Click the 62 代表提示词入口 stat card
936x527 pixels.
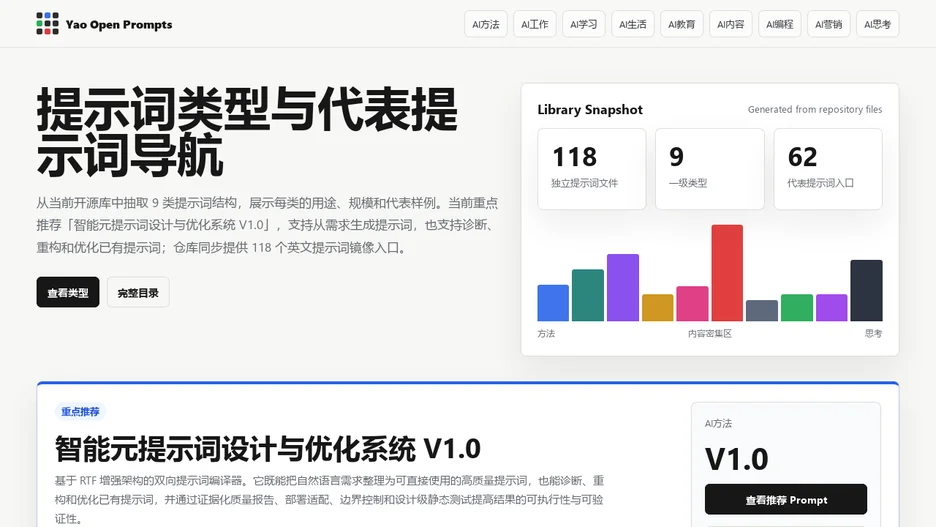pos(828,169)
